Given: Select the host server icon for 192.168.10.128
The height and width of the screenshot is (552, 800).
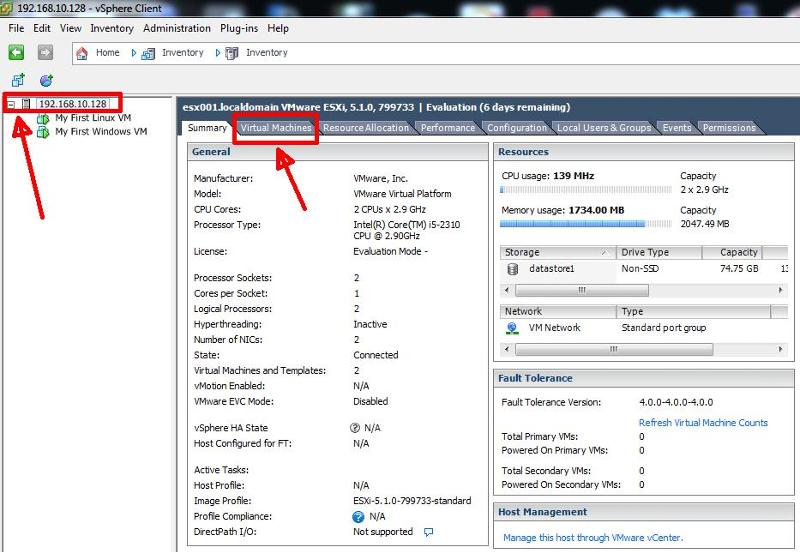Looking at the screenshot, I should pyautogui.click(x=26, y=104).
